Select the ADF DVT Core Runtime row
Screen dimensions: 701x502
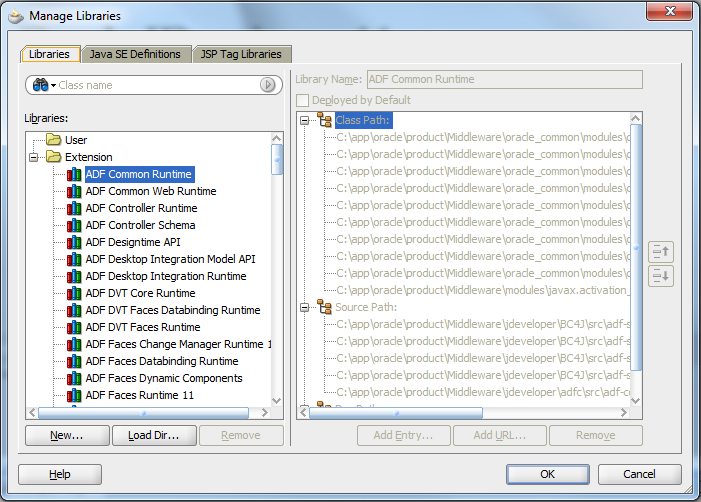[x=140, y=293]
